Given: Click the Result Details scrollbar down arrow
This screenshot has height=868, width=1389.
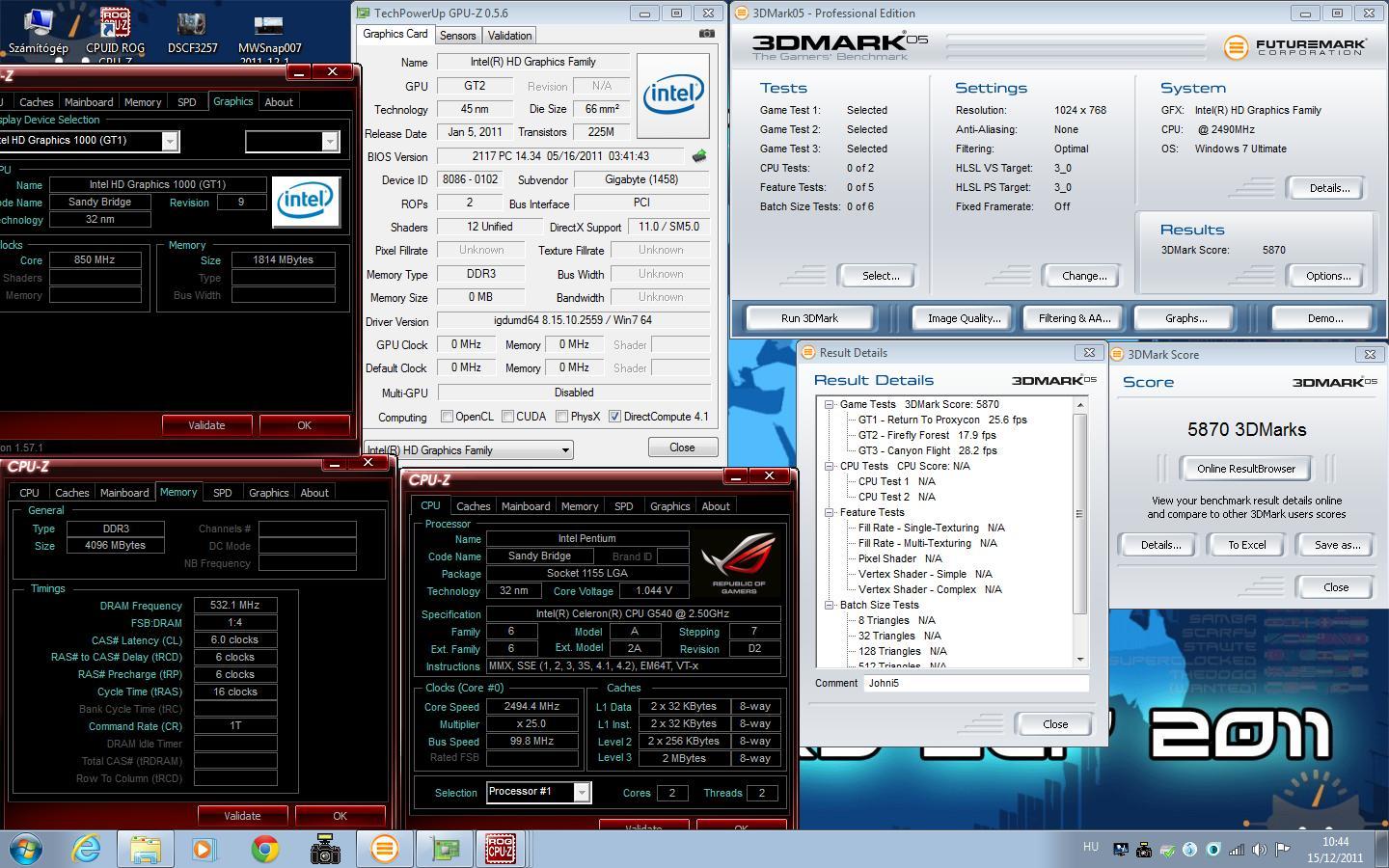Looking at the screenshot, I should (x=1080, y=660).
